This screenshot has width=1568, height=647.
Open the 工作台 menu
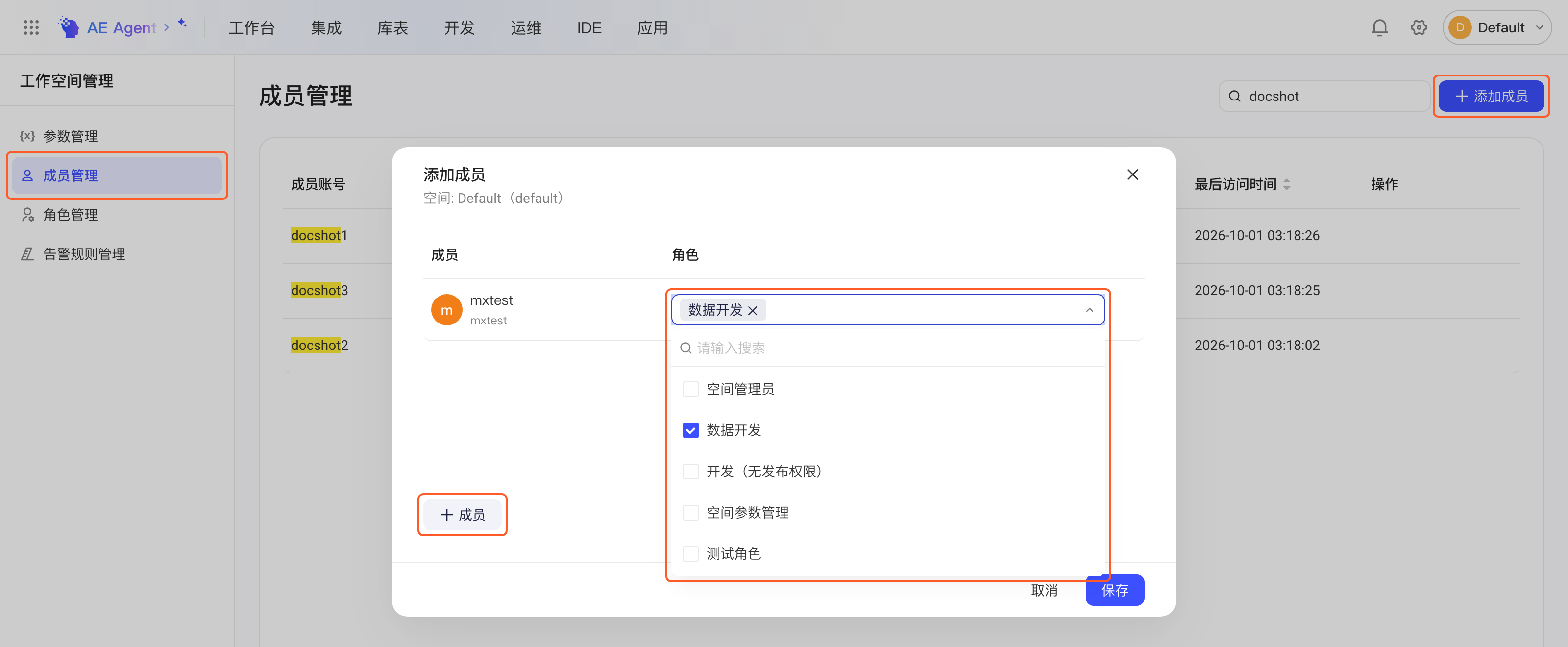(x=251, y=28)
